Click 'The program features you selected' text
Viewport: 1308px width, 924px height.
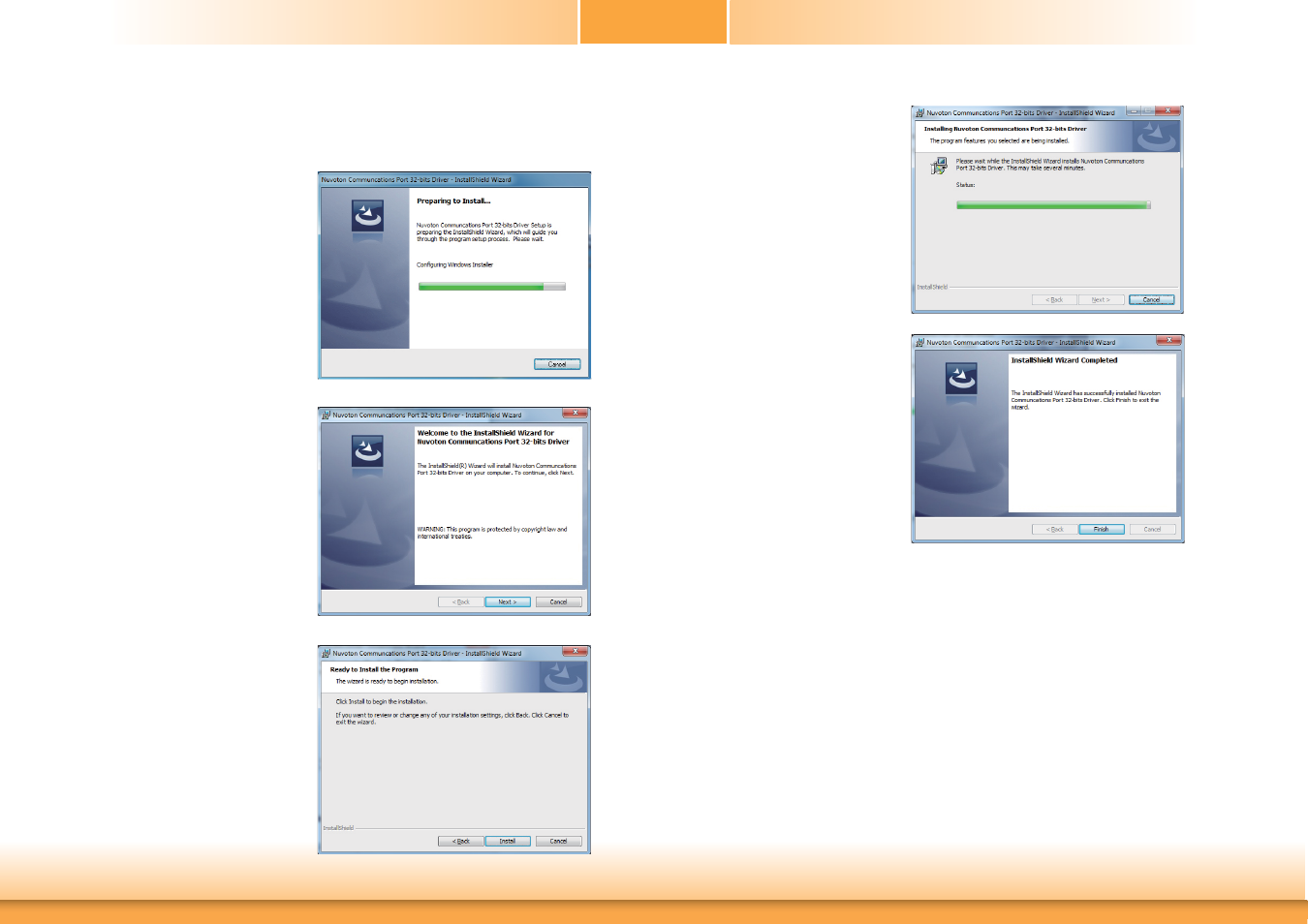[x=999, y=140]
